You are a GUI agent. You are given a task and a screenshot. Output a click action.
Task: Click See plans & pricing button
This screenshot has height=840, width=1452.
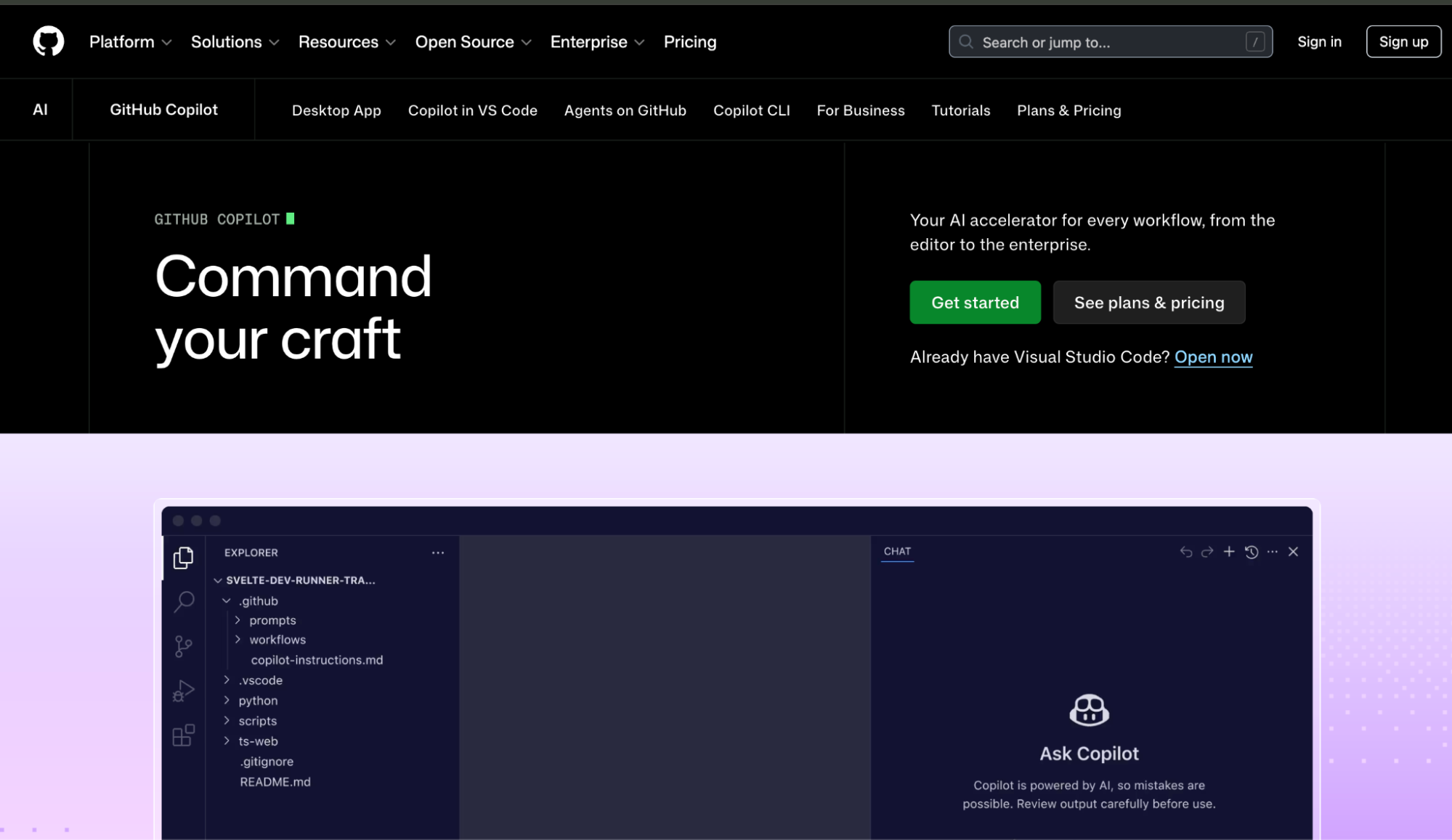(1149, 303)
